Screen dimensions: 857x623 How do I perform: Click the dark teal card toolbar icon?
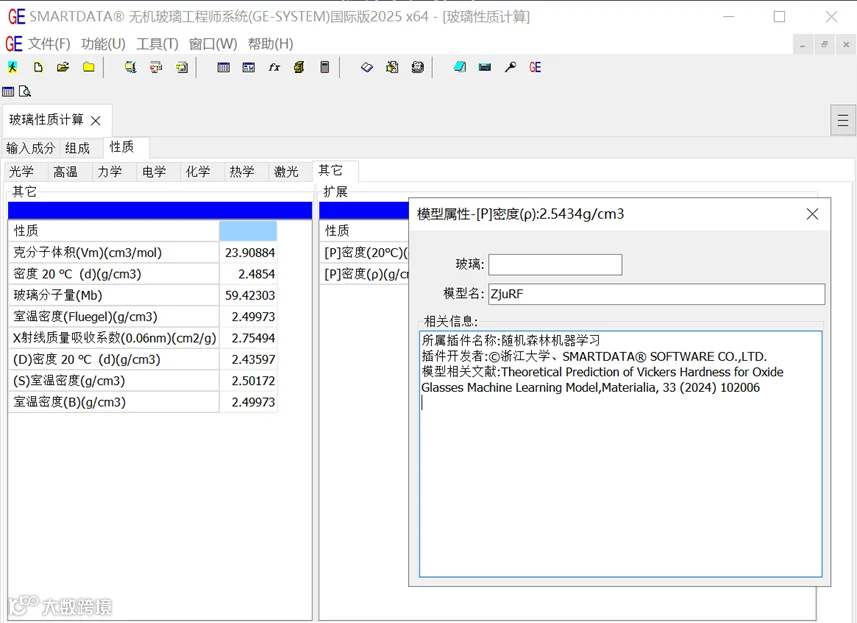[485, 67]
